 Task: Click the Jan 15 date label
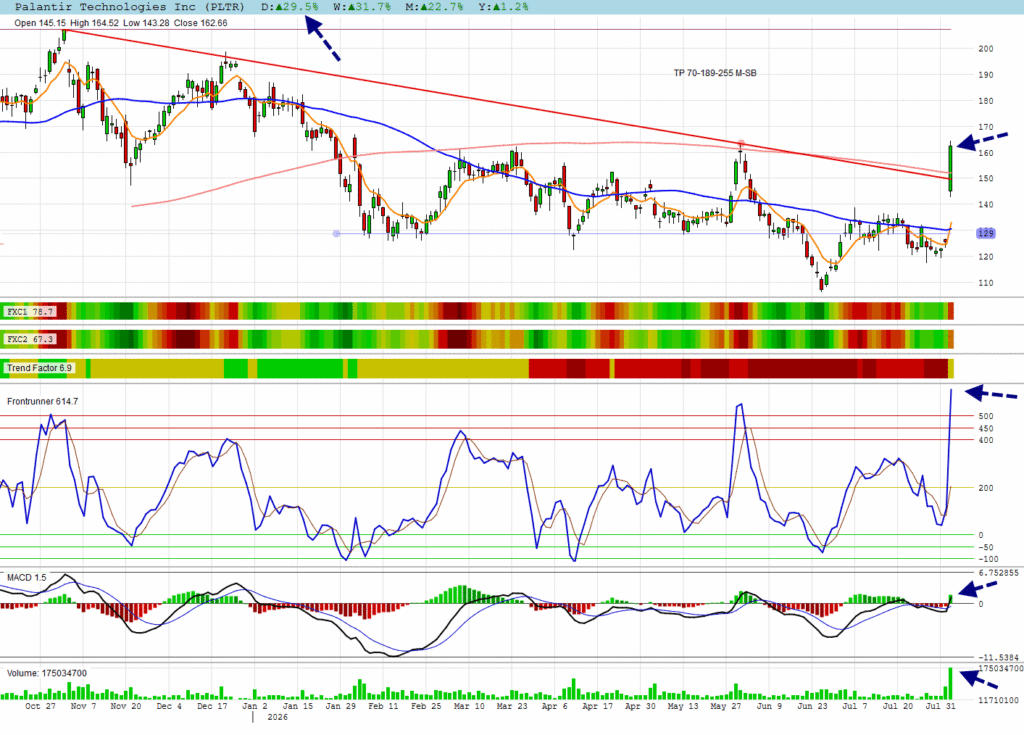click(298, 706)
